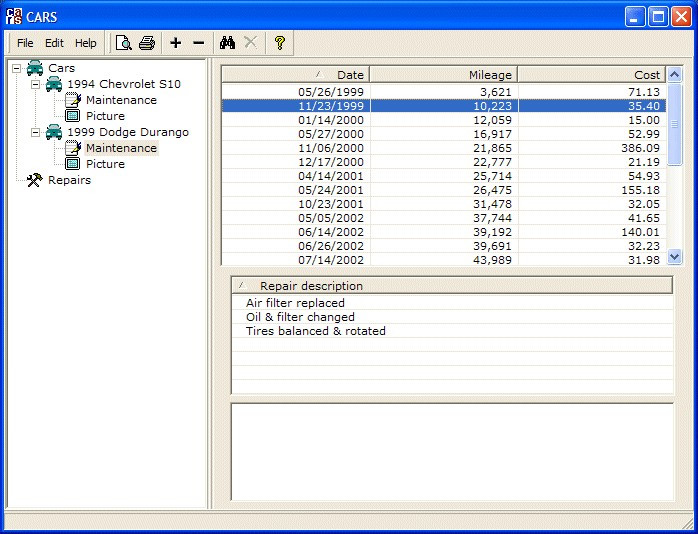
Task: Sort by the Cost column header
Action: (592, 74)
